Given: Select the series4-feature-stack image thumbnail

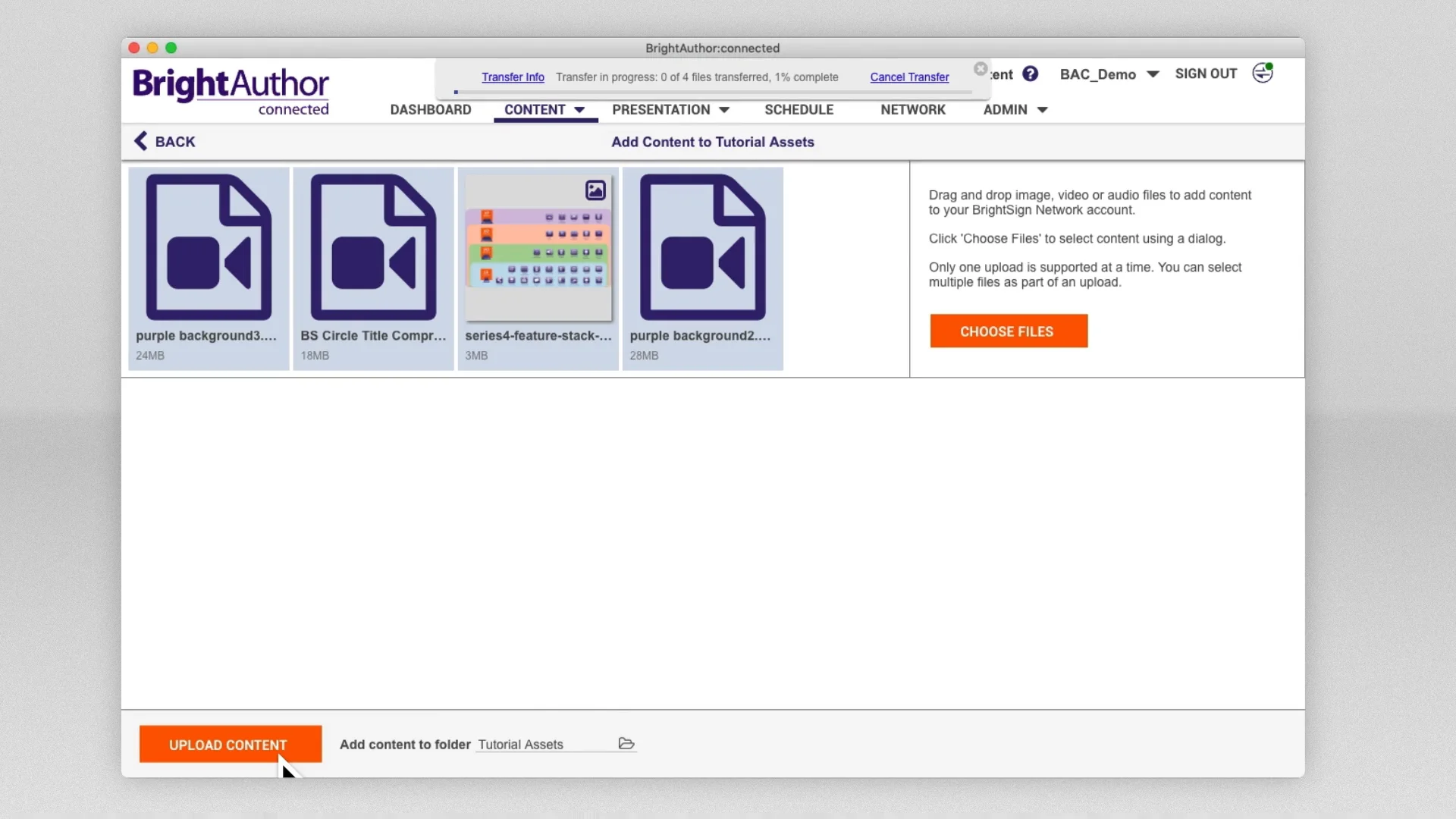Looking at the screenshot, I should coord(538,248).
